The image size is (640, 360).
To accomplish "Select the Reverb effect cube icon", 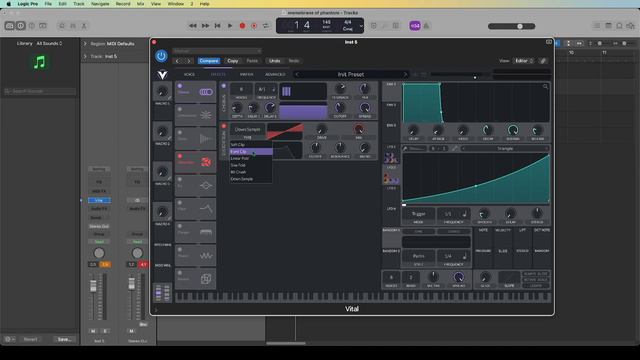I will (206, 279).
